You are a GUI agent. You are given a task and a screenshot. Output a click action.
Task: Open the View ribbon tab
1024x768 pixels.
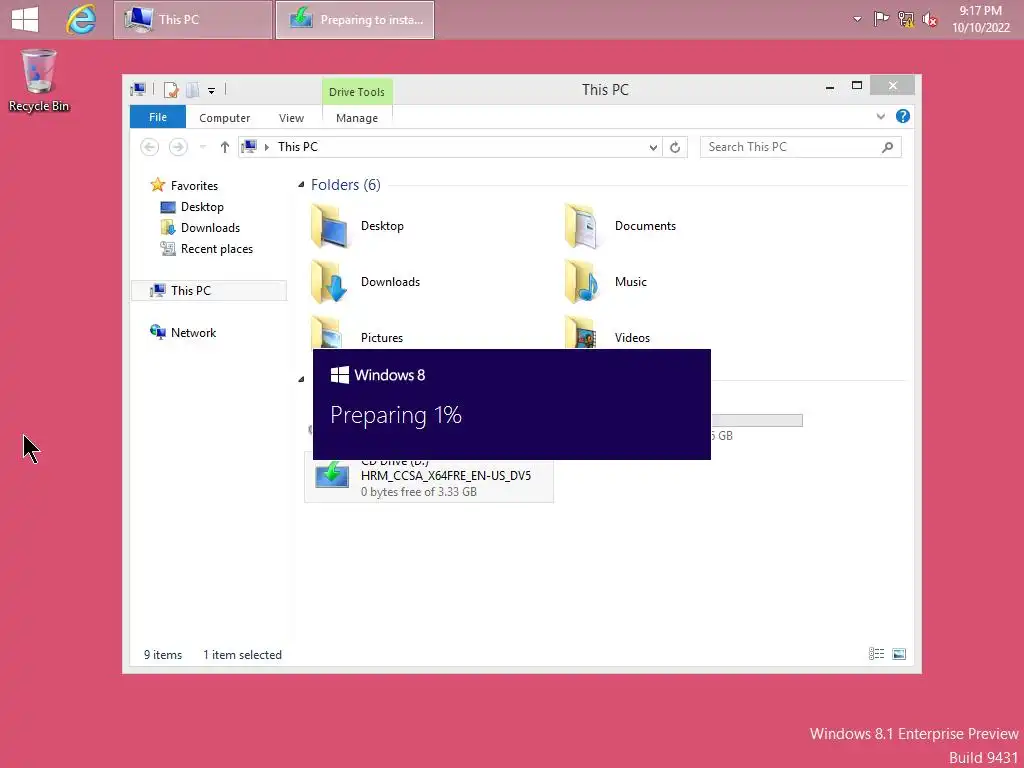point(291,118)
